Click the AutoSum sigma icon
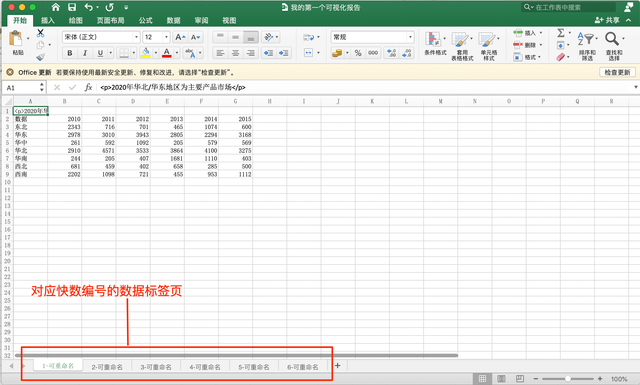Image resolution: width=640 pixels, height=385 pixels. coord(561,33)
